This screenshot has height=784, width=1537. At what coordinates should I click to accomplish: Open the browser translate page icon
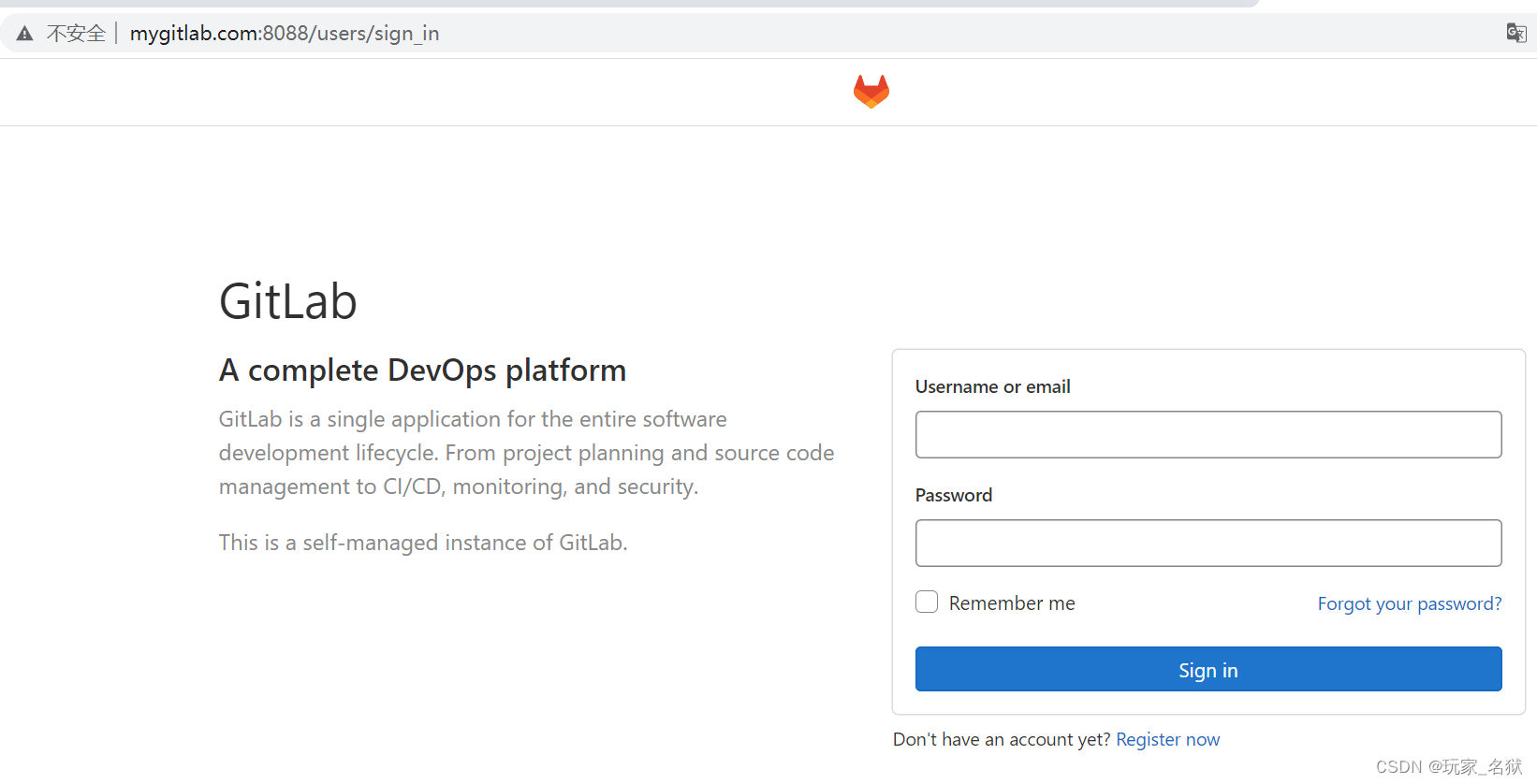pyautogui.click(x=1515, y=34)
